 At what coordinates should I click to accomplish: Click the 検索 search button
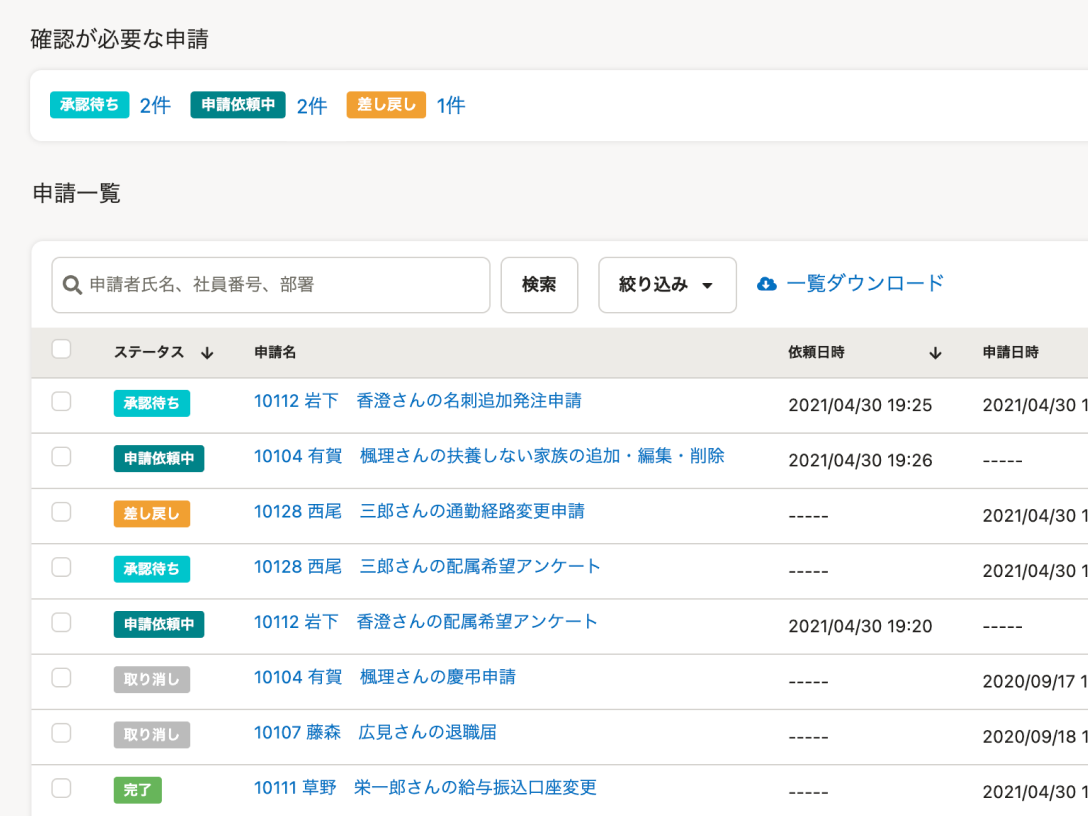[539, 284]
